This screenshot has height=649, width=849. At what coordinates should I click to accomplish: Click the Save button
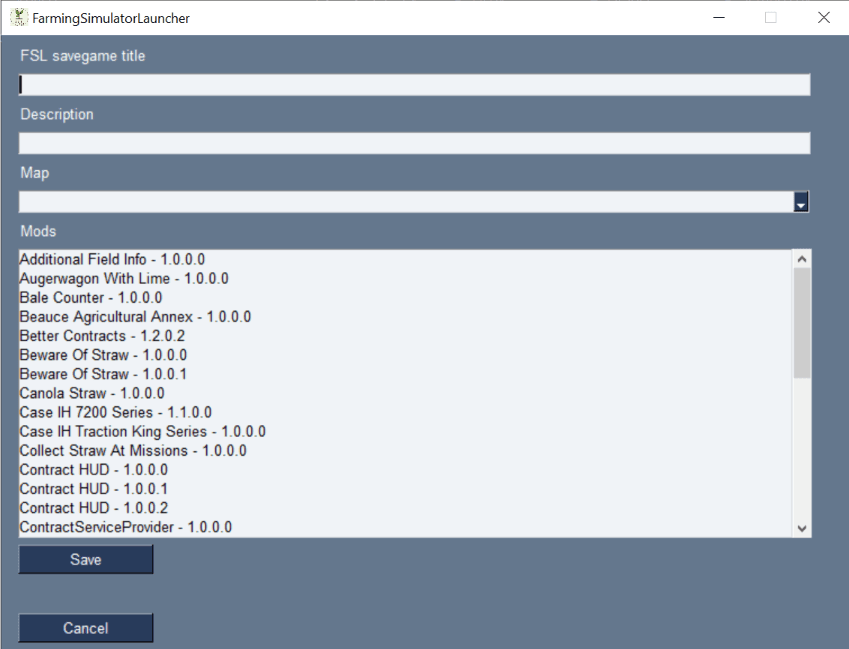86,559
